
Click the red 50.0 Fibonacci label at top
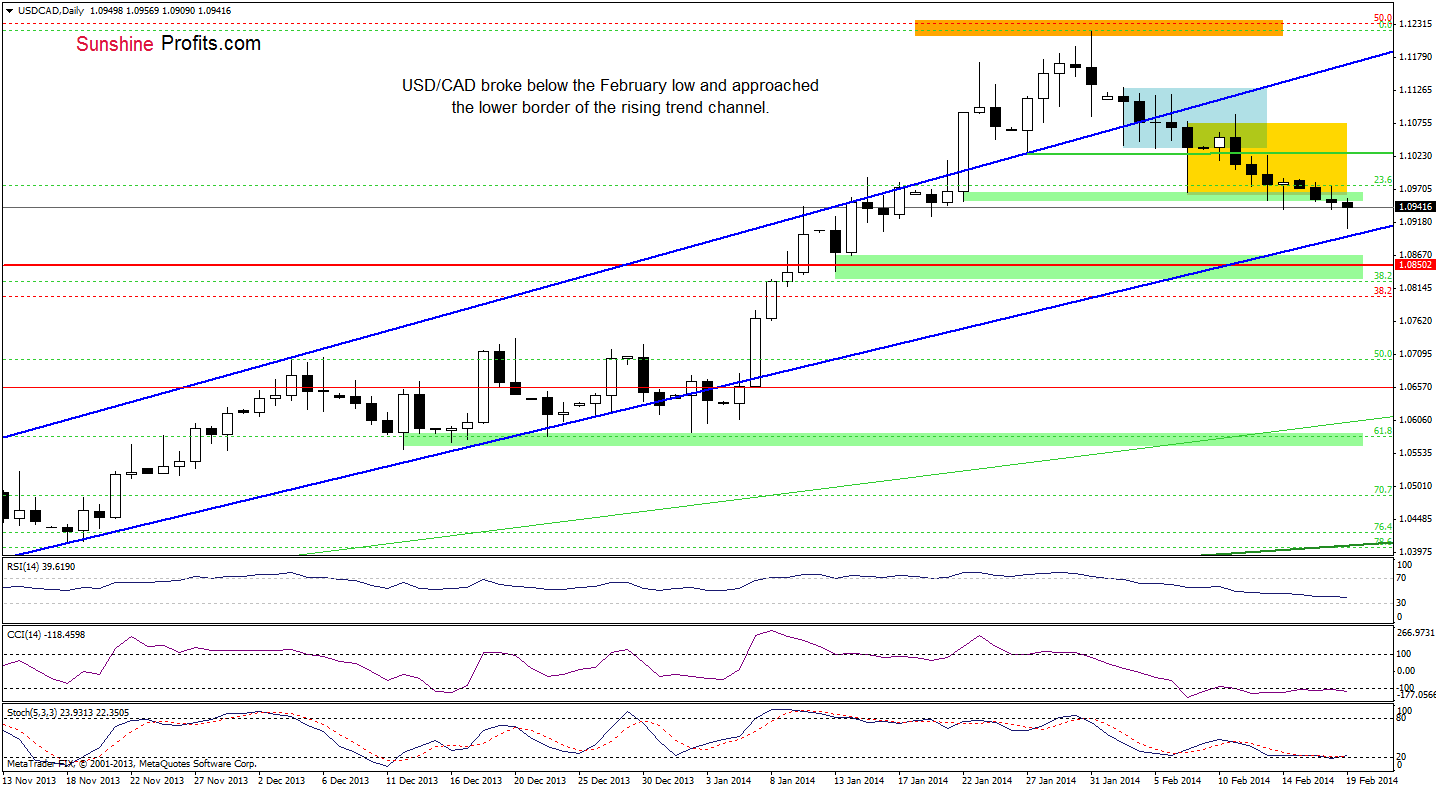(1383, 18)
